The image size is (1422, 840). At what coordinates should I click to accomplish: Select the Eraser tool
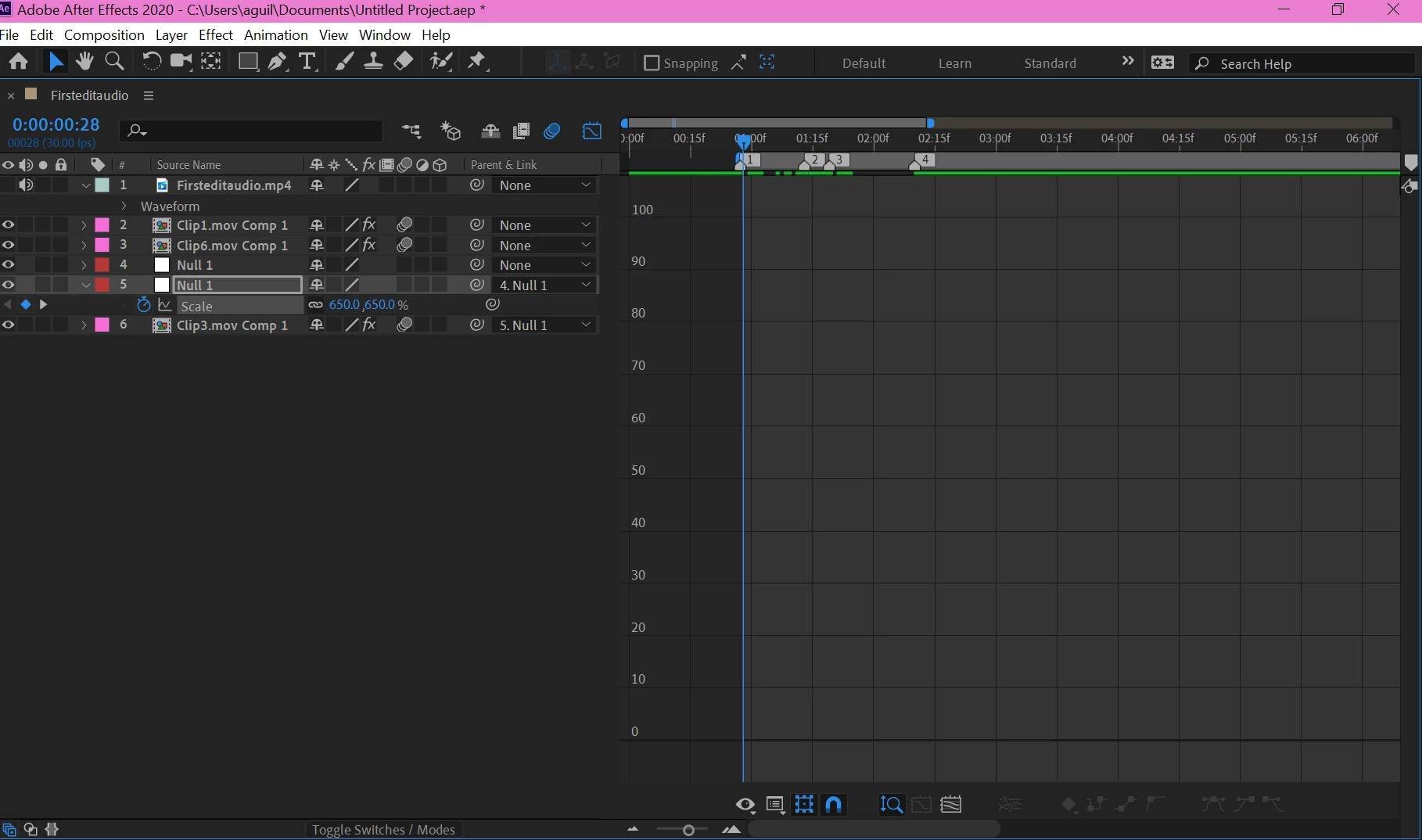(404, 61)
